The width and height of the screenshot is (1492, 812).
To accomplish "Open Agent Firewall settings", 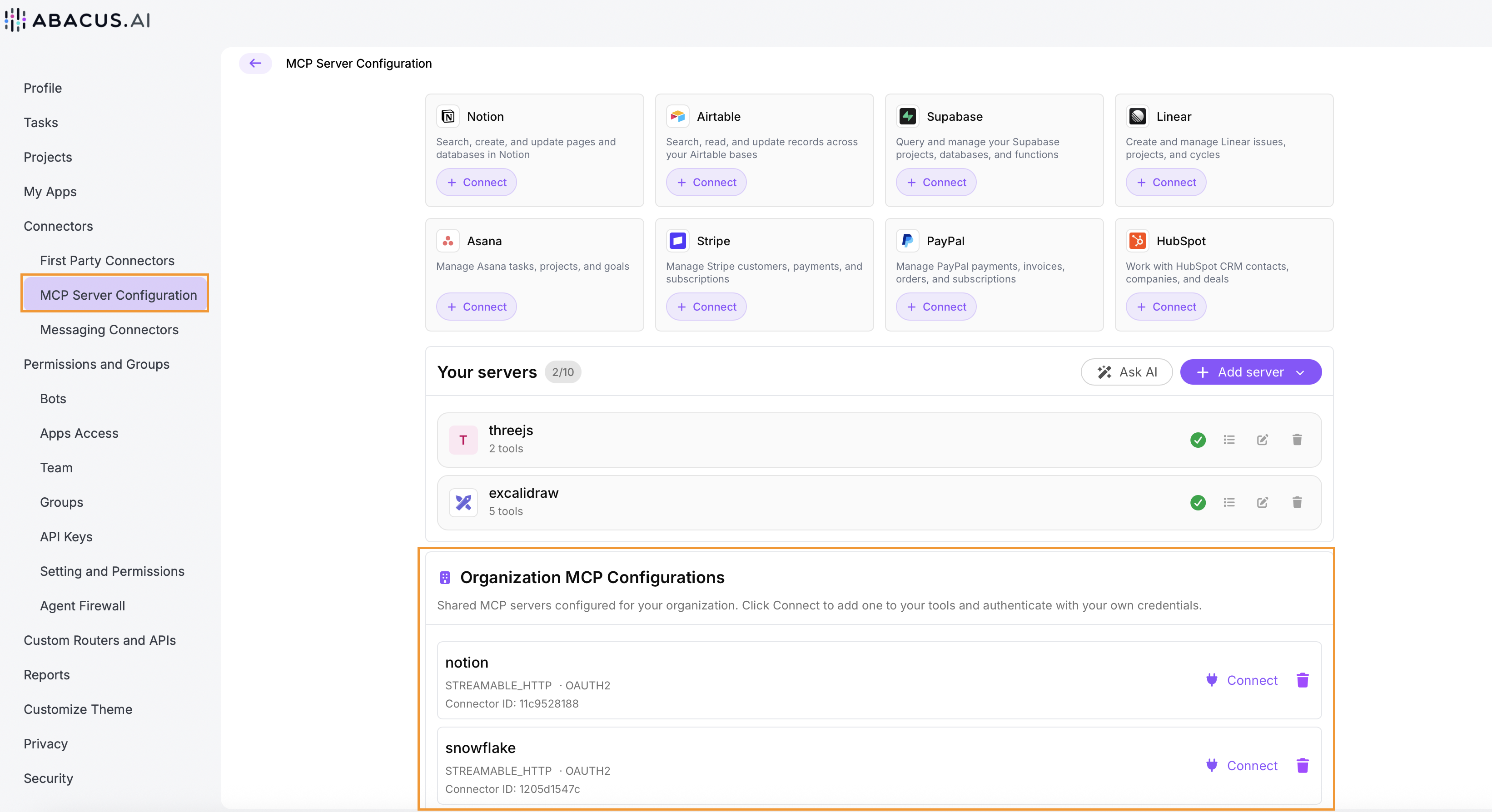I will [x=83, y=606].
